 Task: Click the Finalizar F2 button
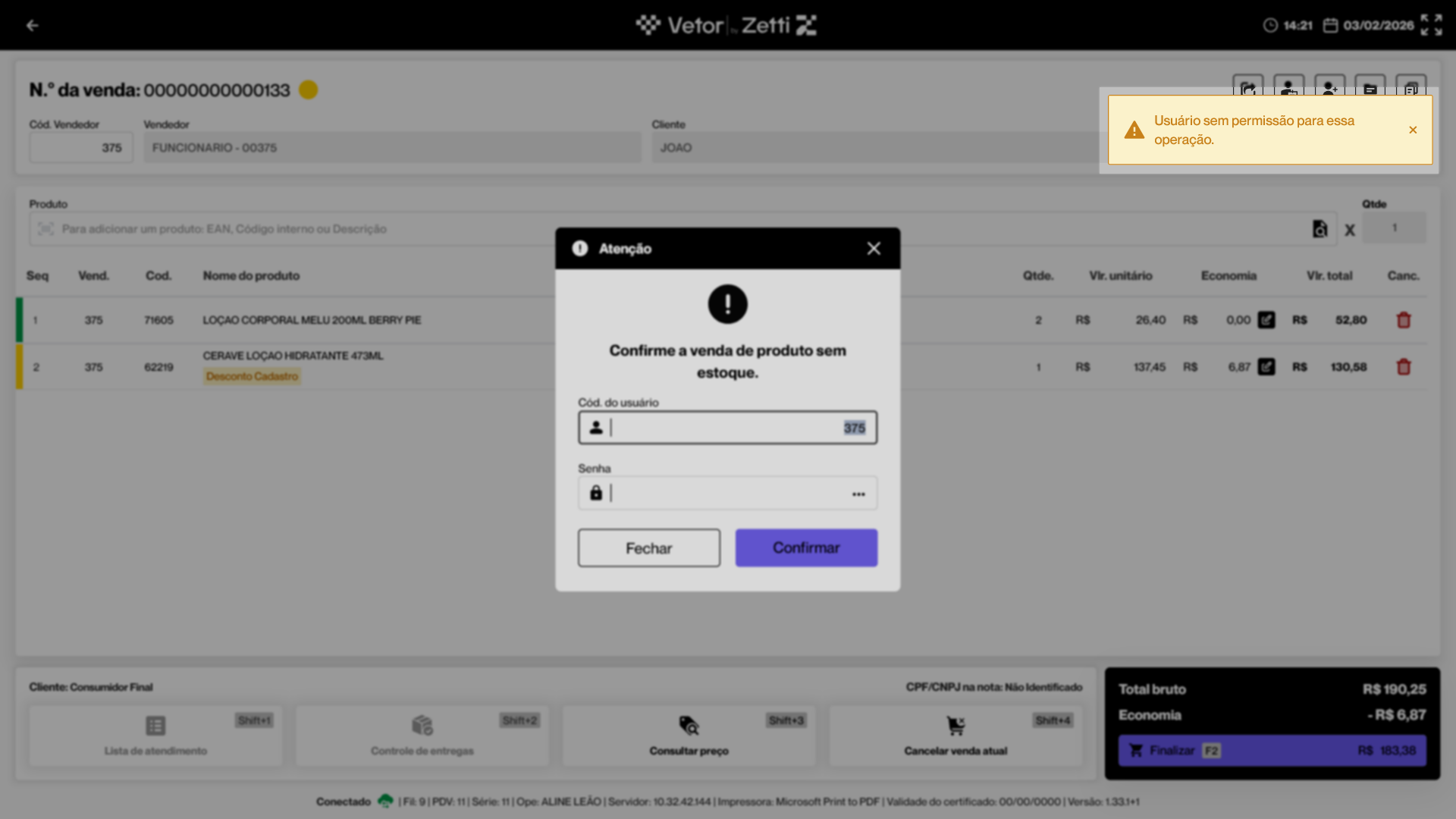click(1272, 750)
